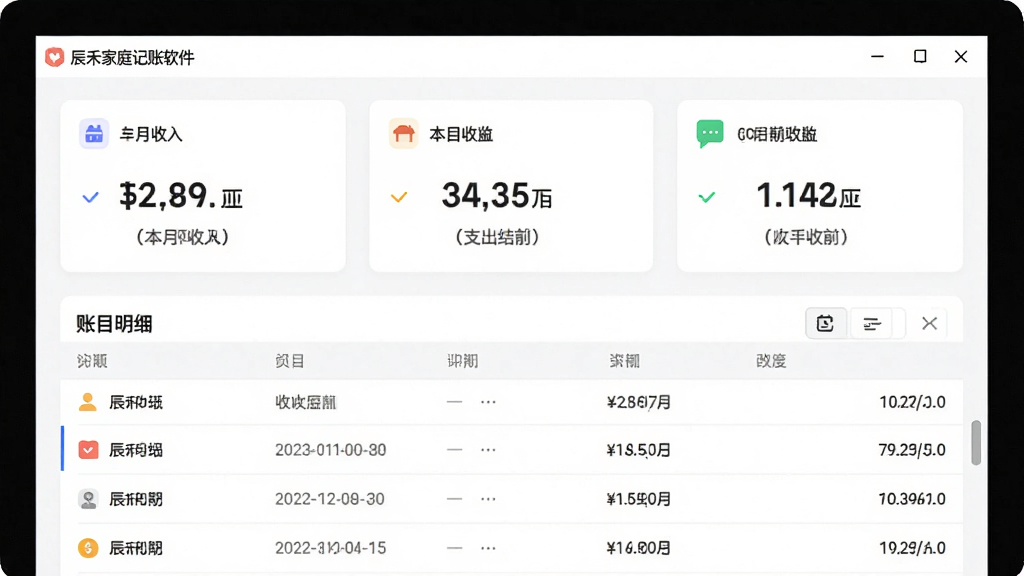The width and height of the screenshot is (1024, 576).
Task: Click the fourth column header above ¥ amounts
Action: (624, 361)
